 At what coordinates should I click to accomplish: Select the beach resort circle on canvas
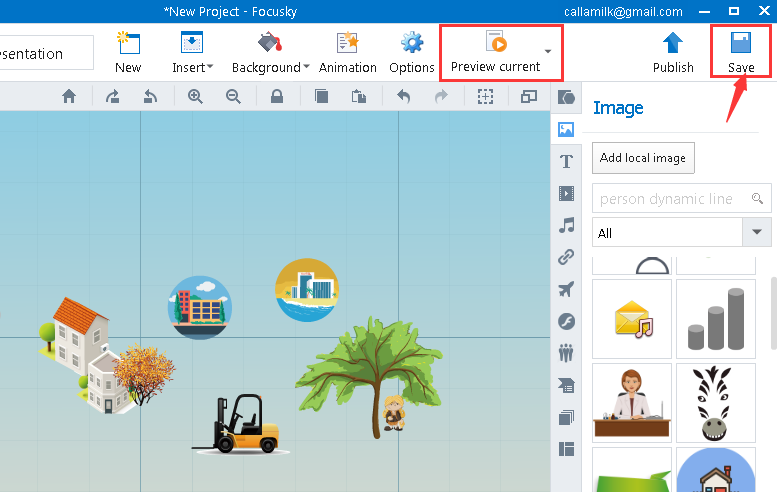click(x=307, y=290)
